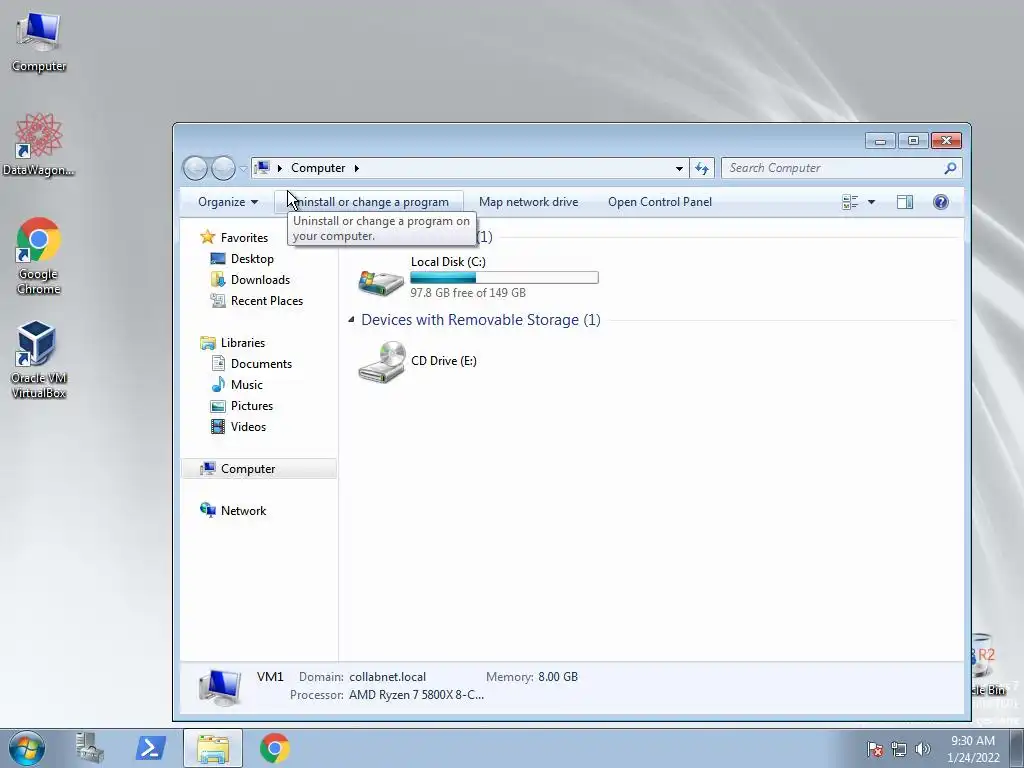The width and height of the screenshot is (1024, 768).
Task: Open the Windows Start menu
Action: [x=26, y=748]
